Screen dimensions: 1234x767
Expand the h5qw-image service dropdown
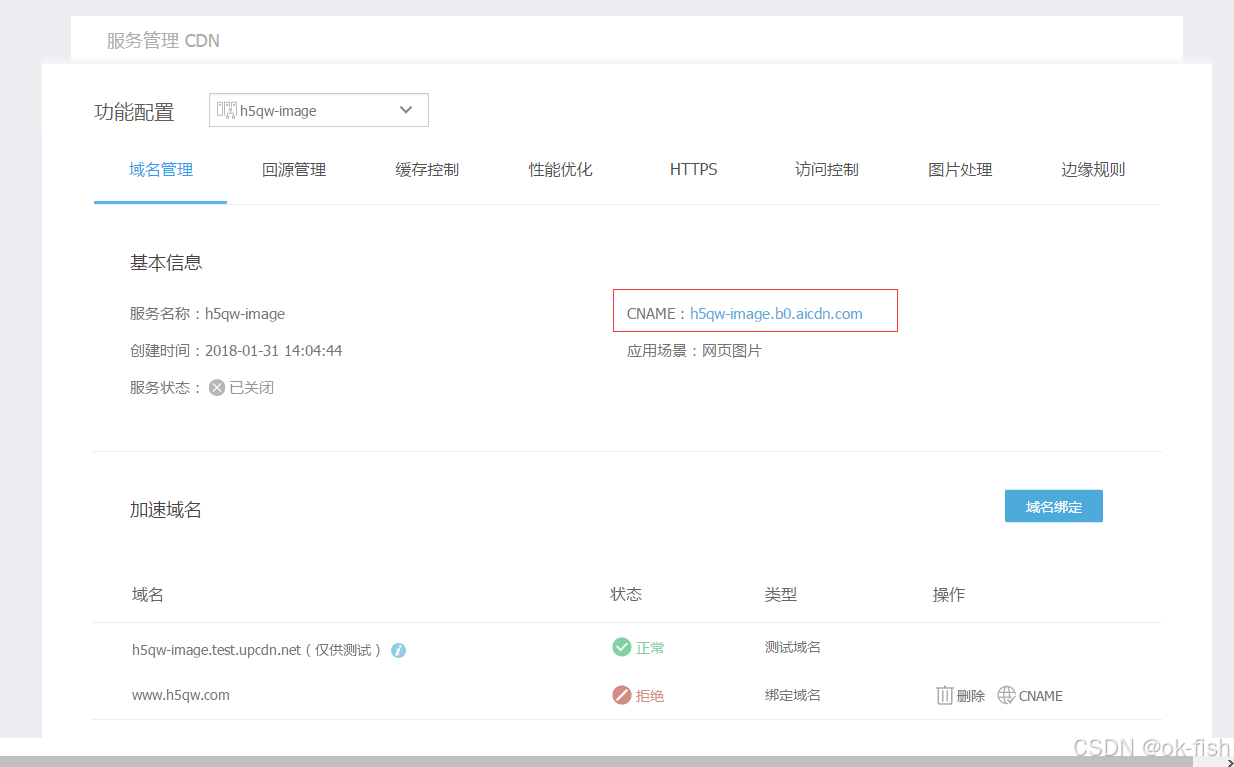406,110
